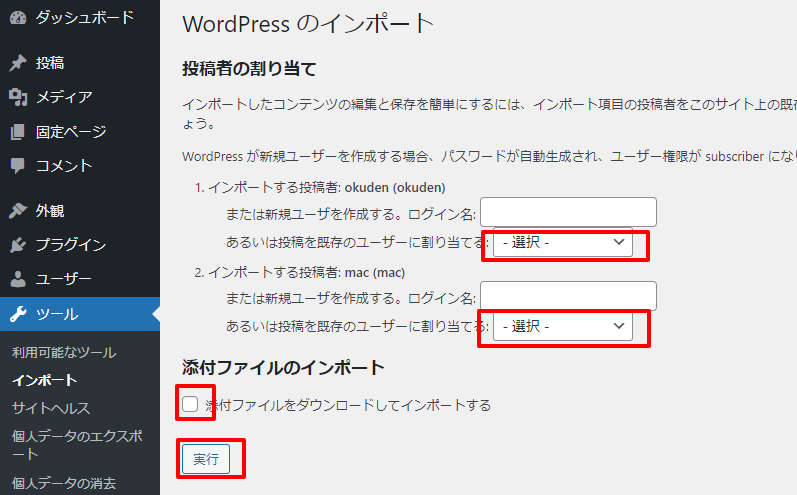Click the Pages icon in sidebar
The height and width of the screenshot is (495, 797).
(18, 131)
